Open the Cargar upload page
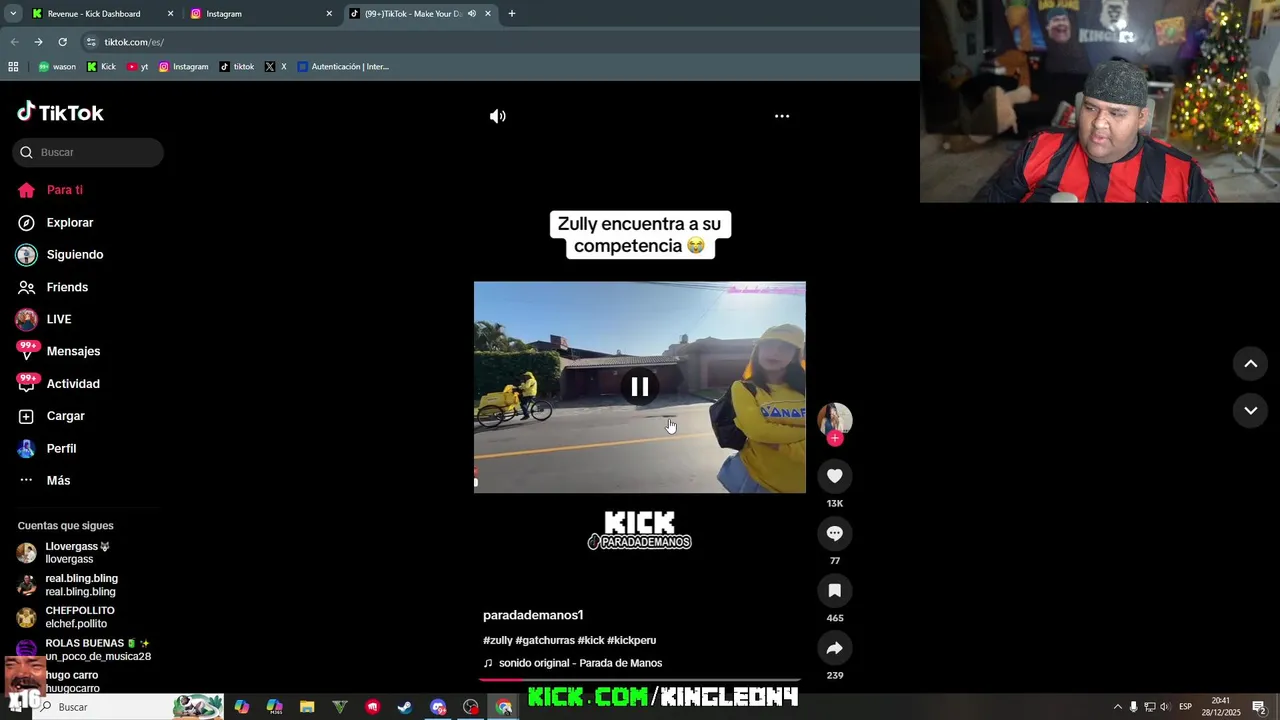Viewport: 1280px width, 720px height. [52, 416]
